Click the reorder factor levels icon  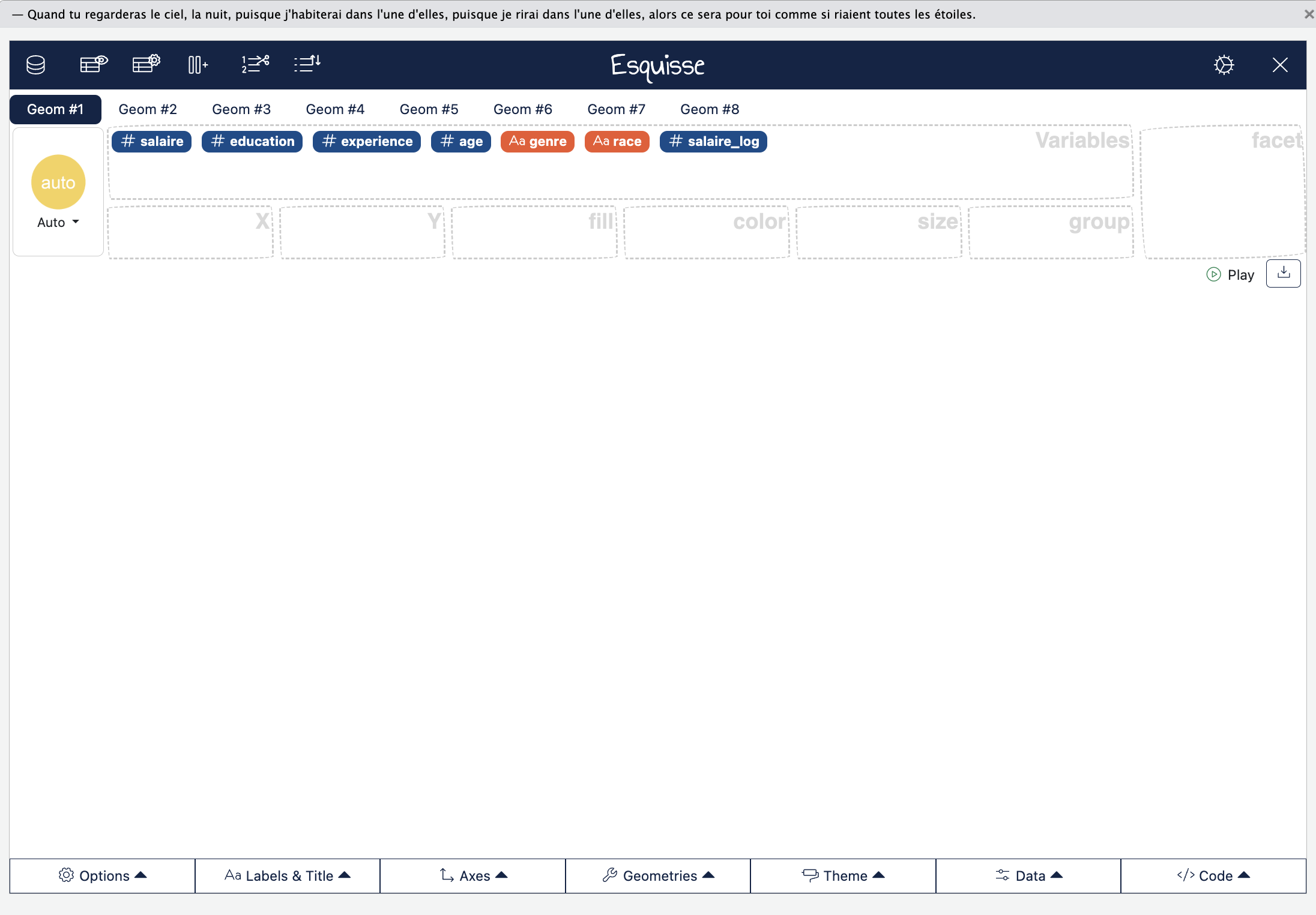307,64
